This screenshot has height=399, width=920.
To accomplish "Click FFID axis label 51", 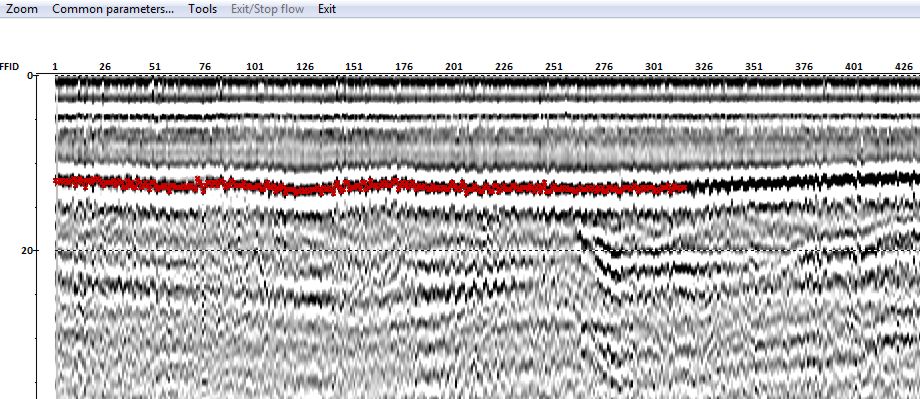I will (154, 67).
